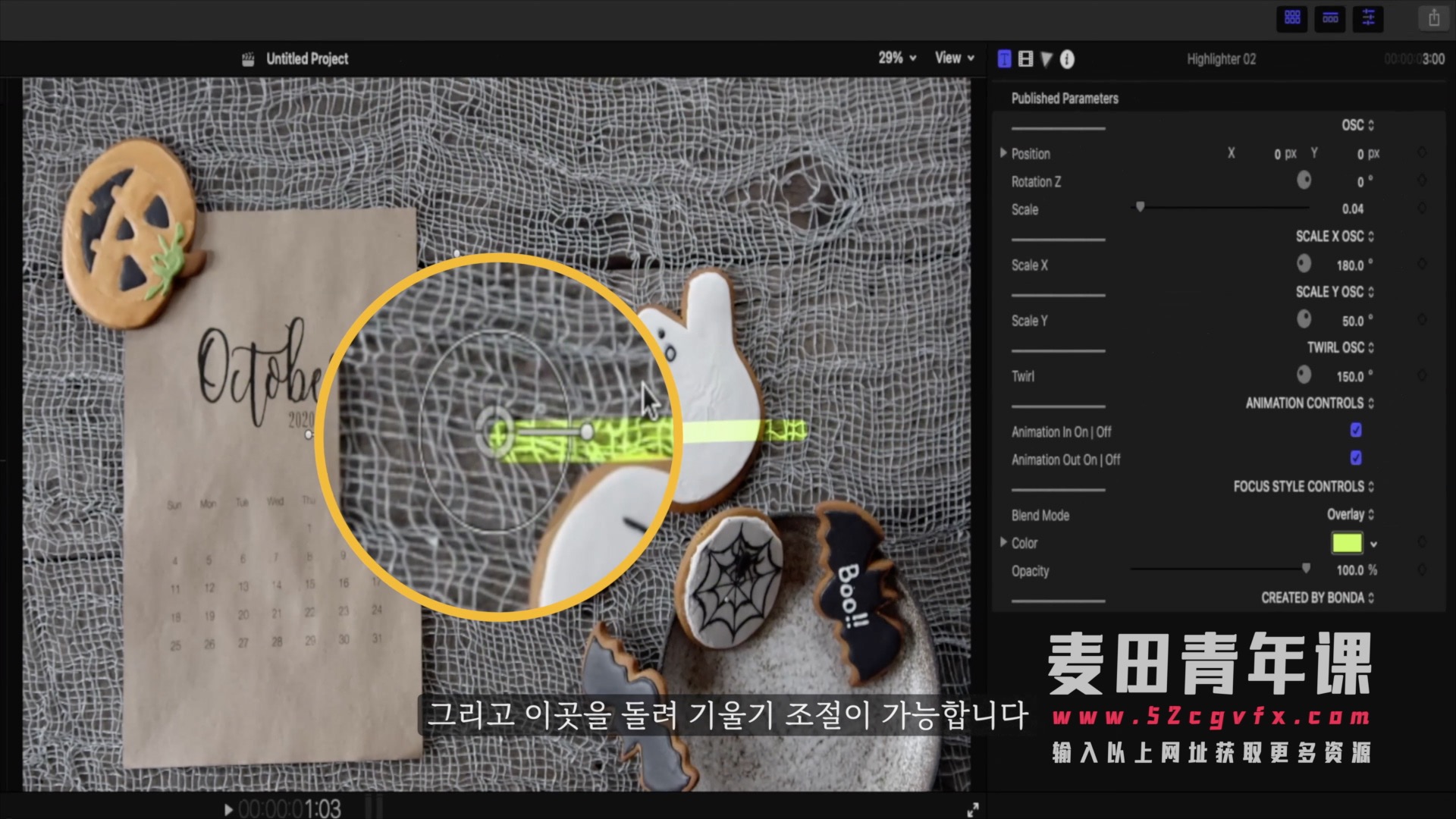The width and height of the screenshot is (1456, 819).
Task: Toggle the Animation In On|Off checkbox
Action: 1356,430
